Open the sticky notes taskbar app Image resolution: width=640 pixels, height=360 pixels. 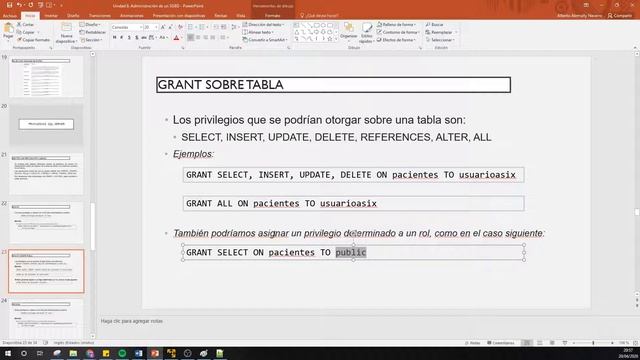point(106,353)
